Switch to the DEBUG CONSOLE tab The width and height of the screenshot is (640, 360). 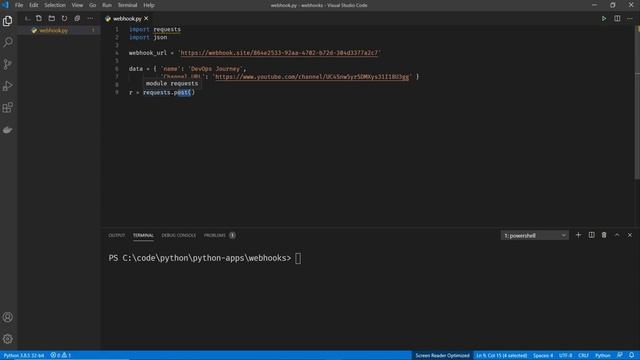click(179, 236)
